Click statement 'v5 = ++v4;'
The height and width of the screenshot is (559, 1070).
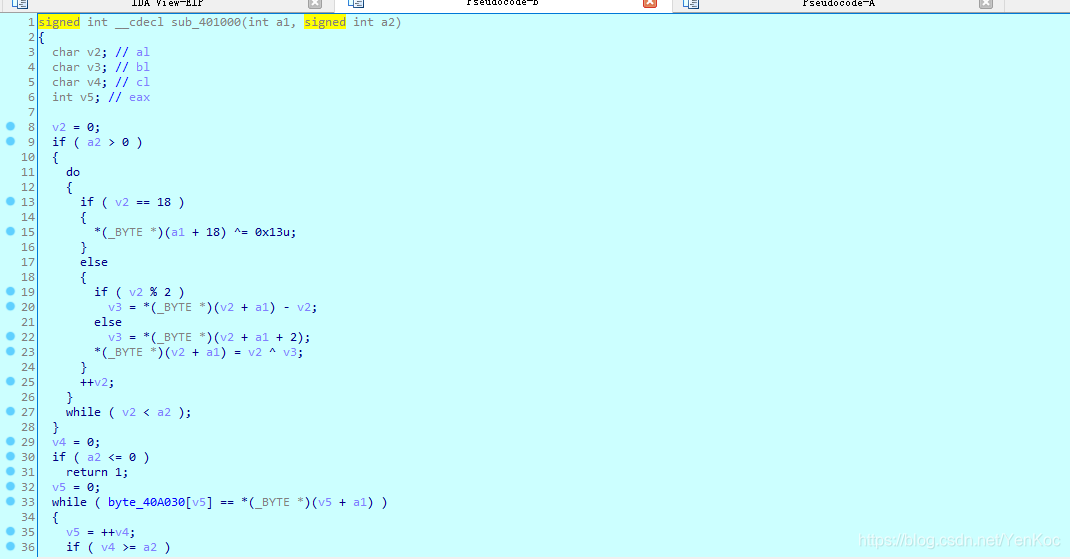(100, 532)
